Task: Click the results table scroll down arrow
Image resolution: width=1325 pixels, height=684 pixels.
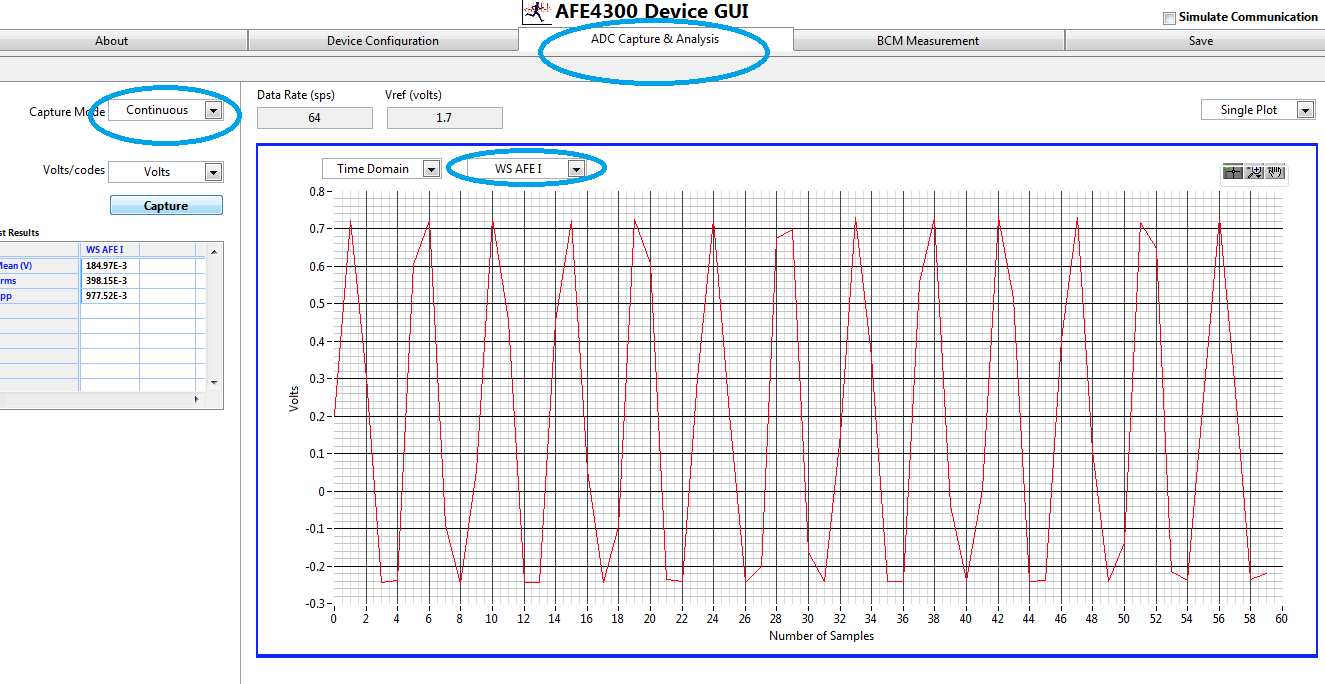Action: click(212, 383)
